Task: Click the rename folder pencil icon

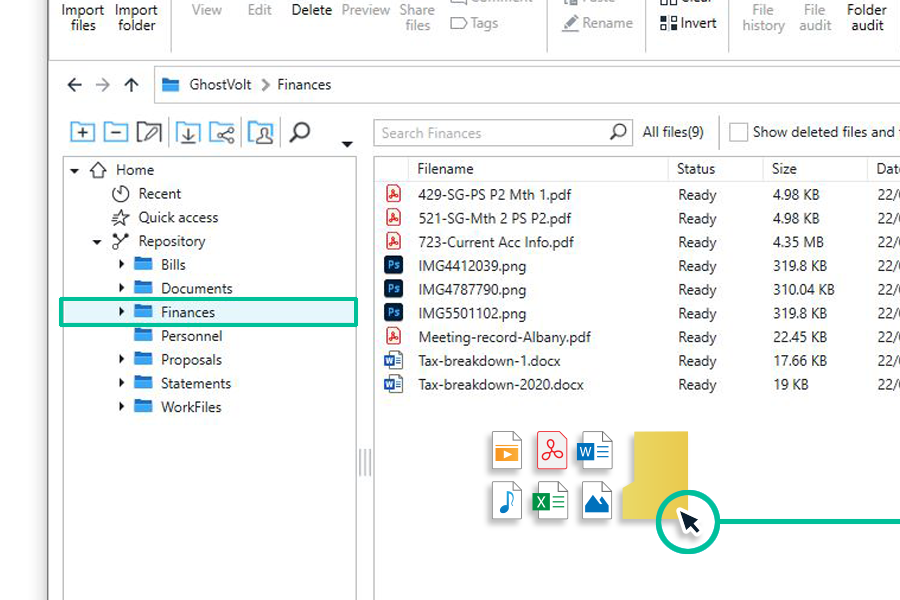Action: click(x=149, y=132)
